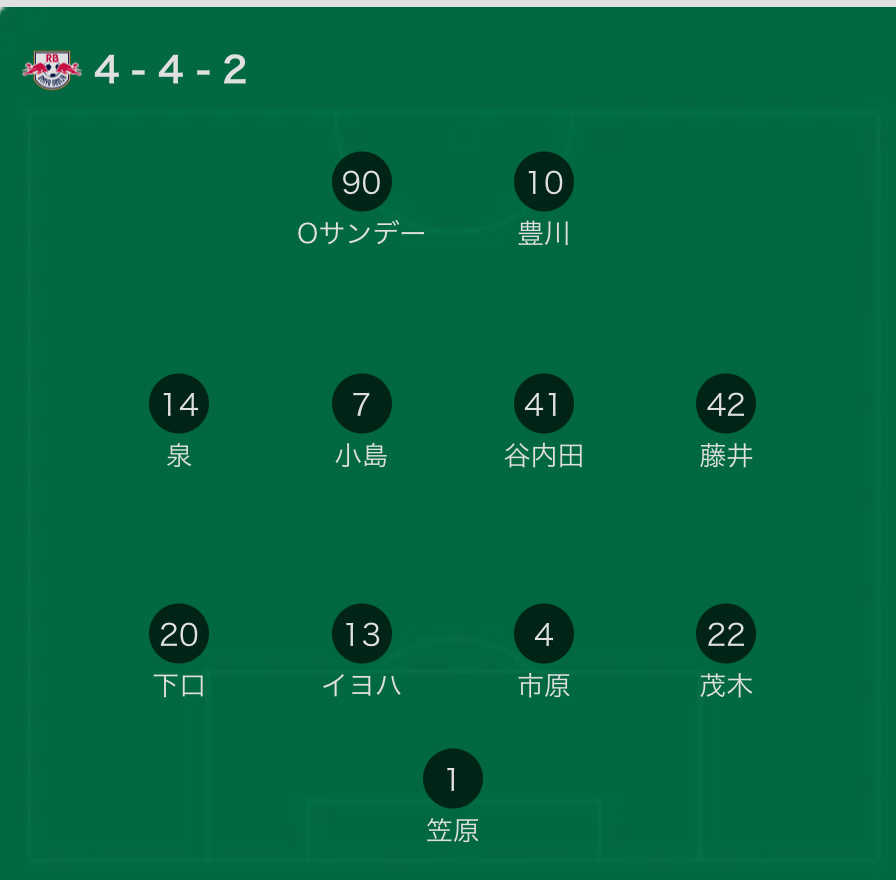Click the 藤井 player name

point(726,456)
